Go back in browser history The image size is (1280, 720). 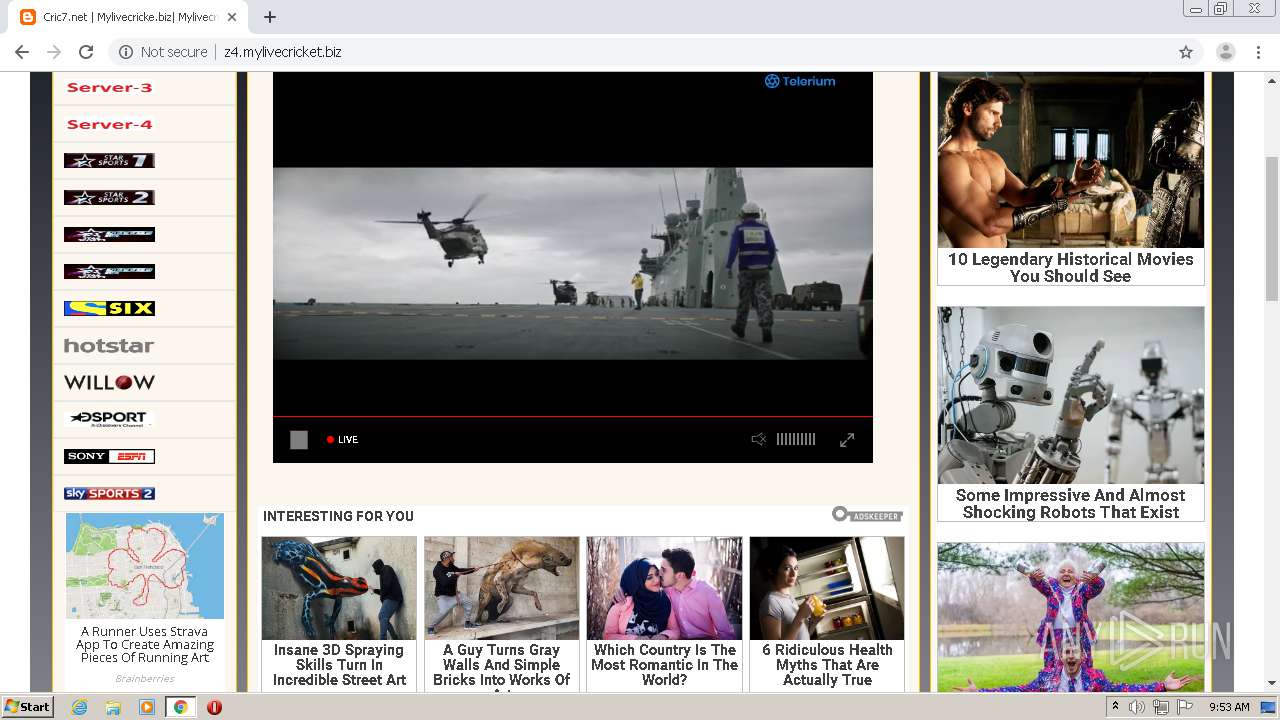tap(22, 52)
